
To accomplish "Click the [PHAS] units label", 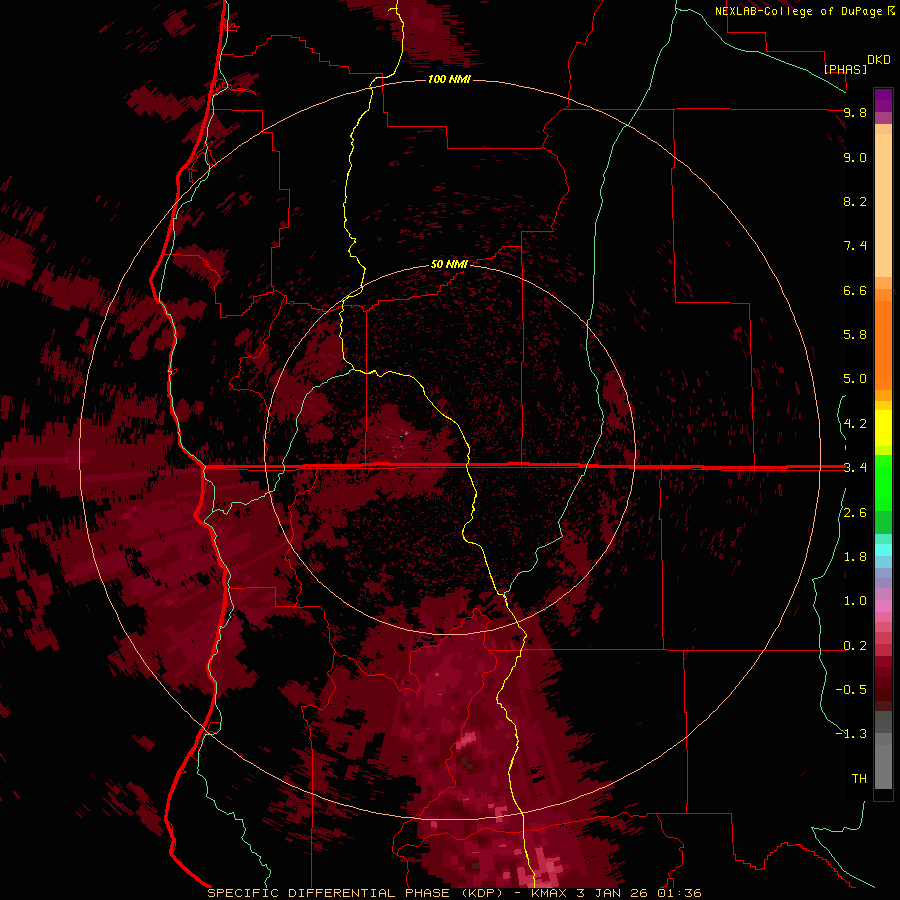I will [845, 69].
